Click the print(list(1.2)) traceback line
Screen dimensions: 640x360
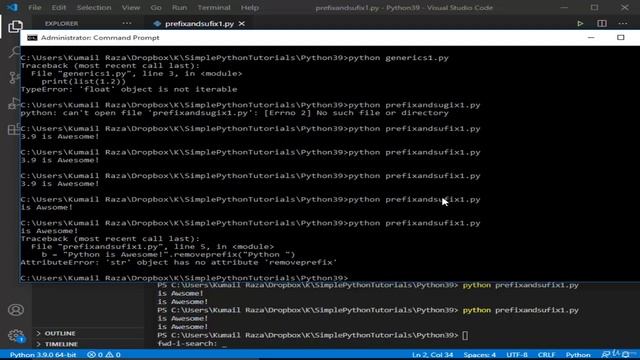(84, 81)
